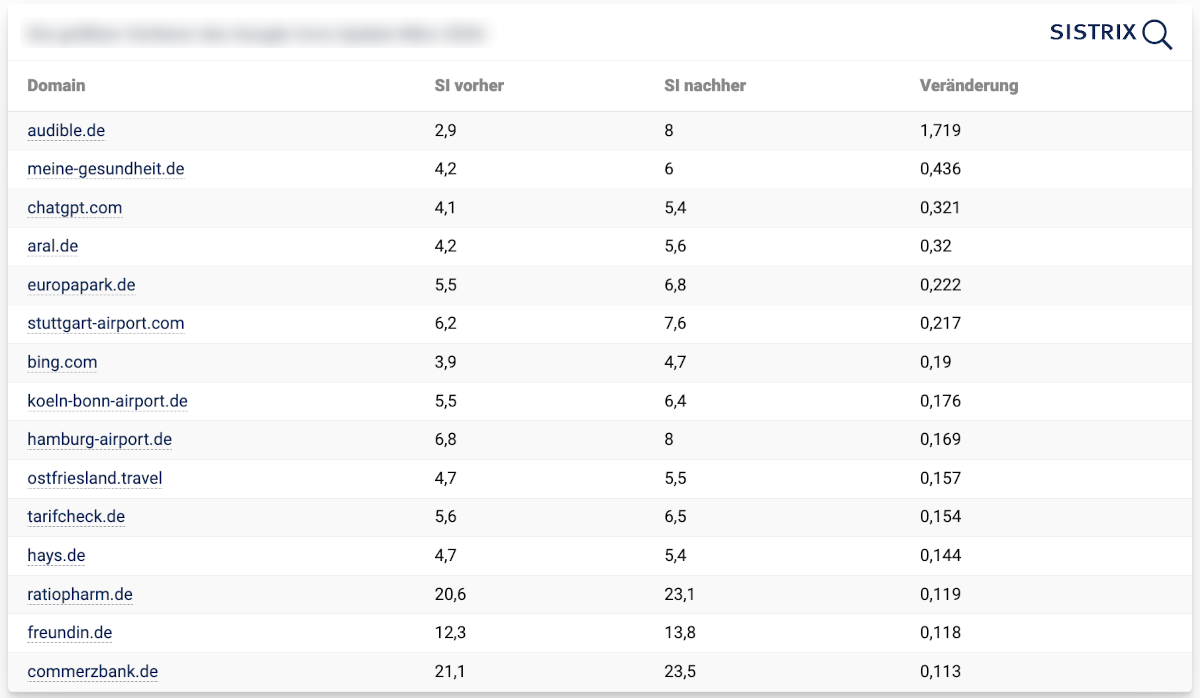Follow the tarifcheck.de link

pyautogui.click(x=76, y=516)
